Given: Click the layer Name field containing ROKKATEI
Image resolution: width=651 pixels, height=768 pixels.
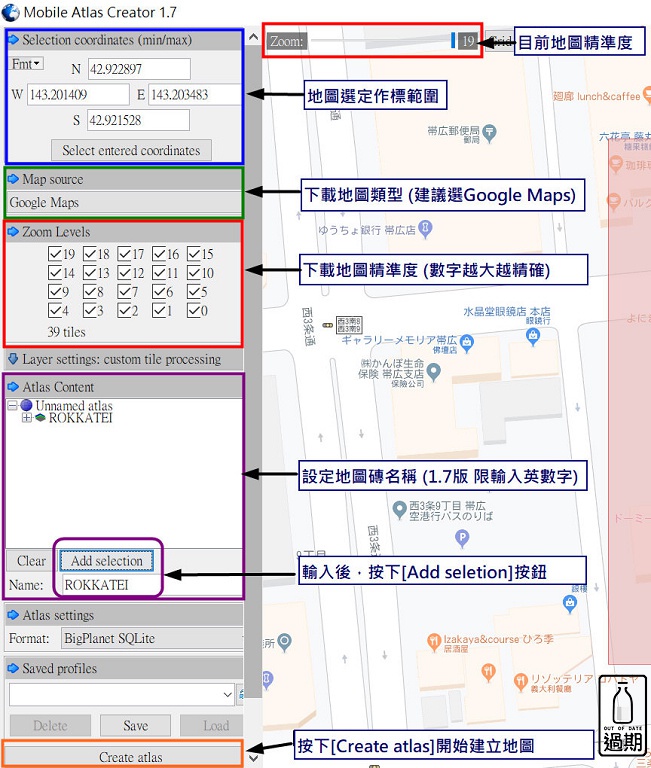Looking at the screenshot, I should (x=152, y=585).
